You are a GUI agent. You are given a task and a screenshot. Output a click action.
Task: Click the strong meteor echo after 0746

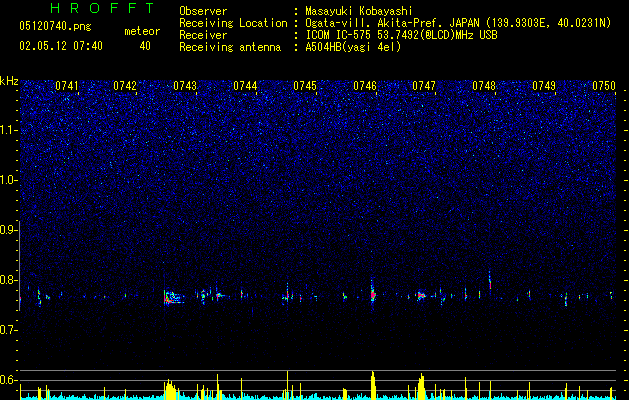pos(373,295)
